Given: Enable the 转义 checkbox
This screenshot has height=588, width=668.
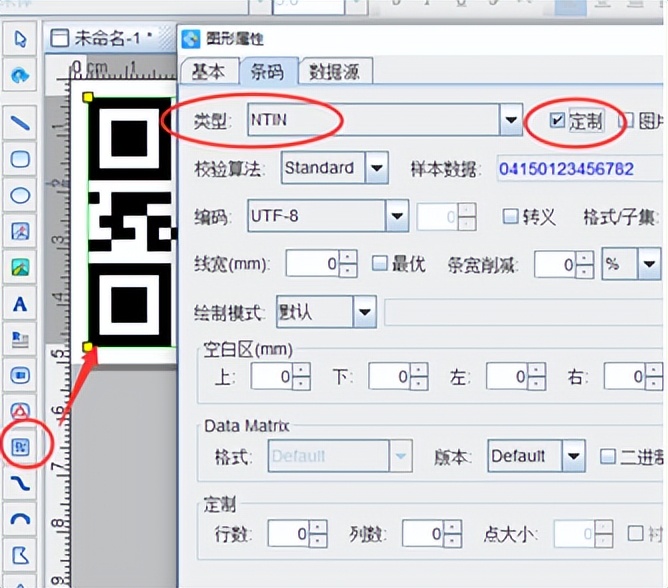Looking at the screenshot, I should 510,216.
